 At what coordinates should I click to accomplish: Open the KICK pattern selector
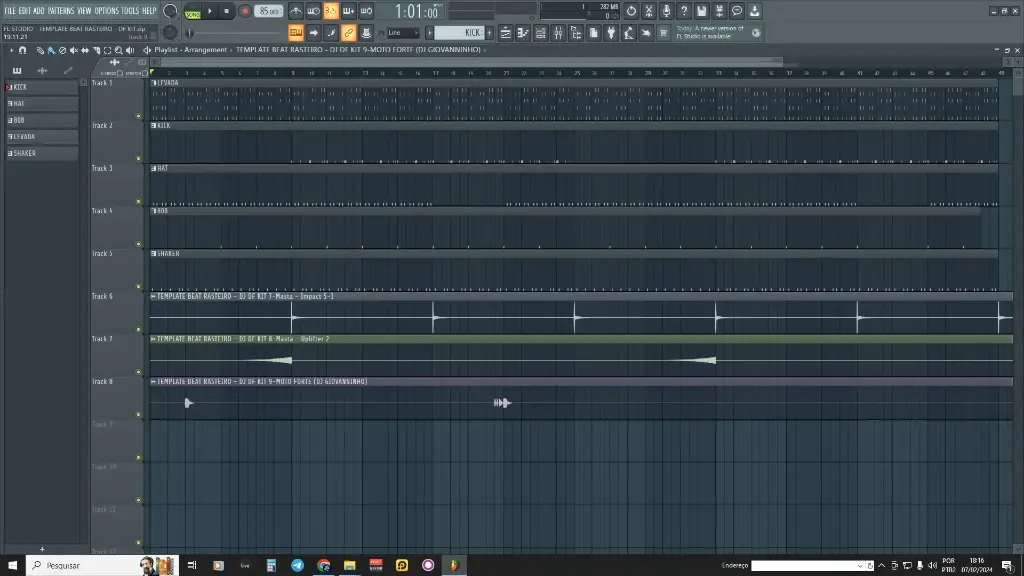pyautogui.click(x=459, y=33)
